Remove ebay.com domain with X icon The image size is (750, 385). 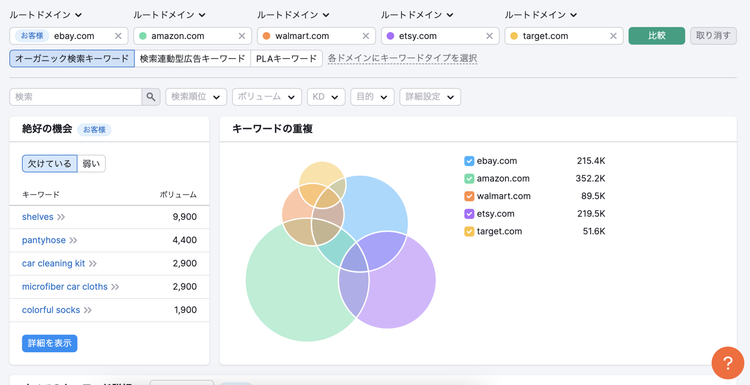pos(118,36)
